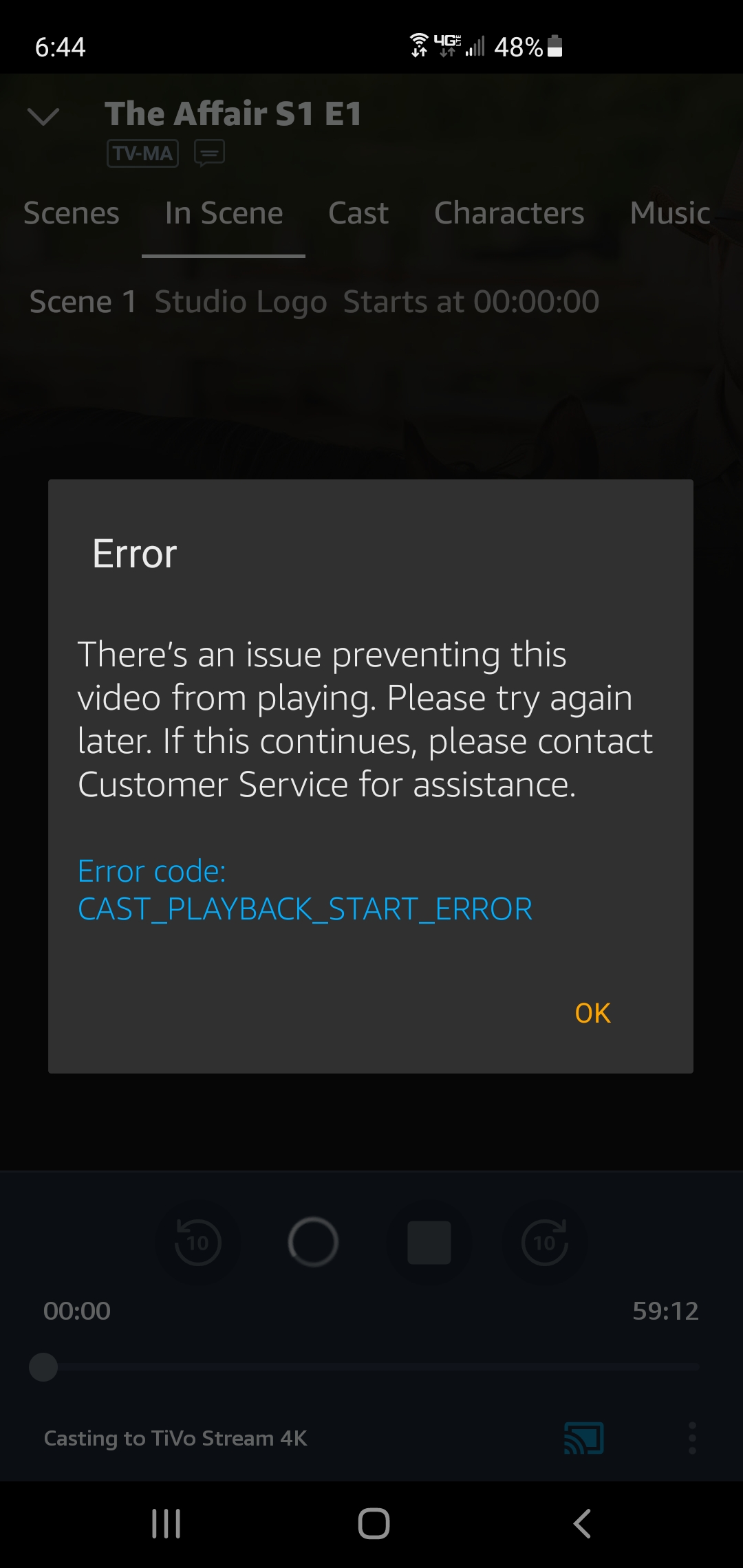Open Android recent apps button
743x1568 pixels.
(x=166, y=1523)
